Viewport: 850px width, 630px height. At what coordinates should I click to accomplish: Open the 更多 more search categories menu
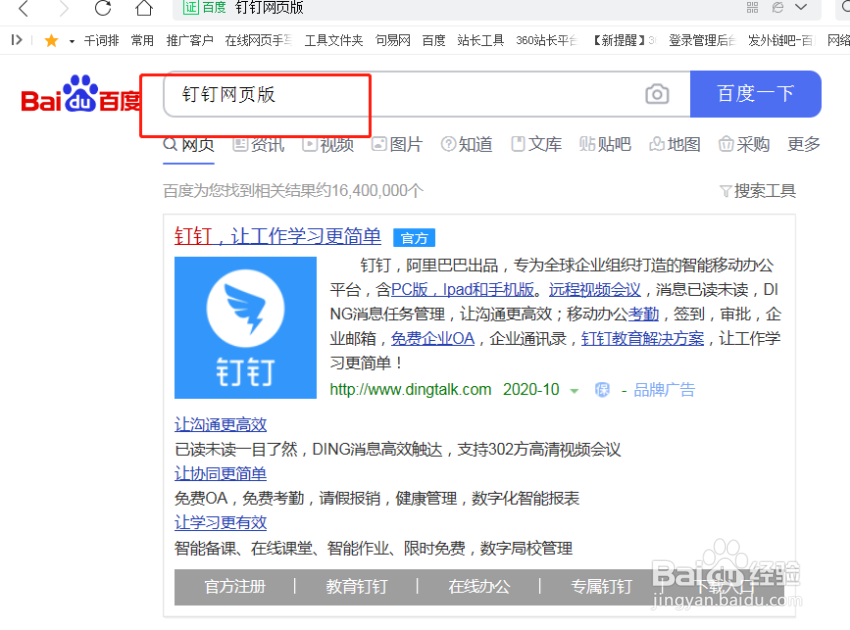(803, 144)
